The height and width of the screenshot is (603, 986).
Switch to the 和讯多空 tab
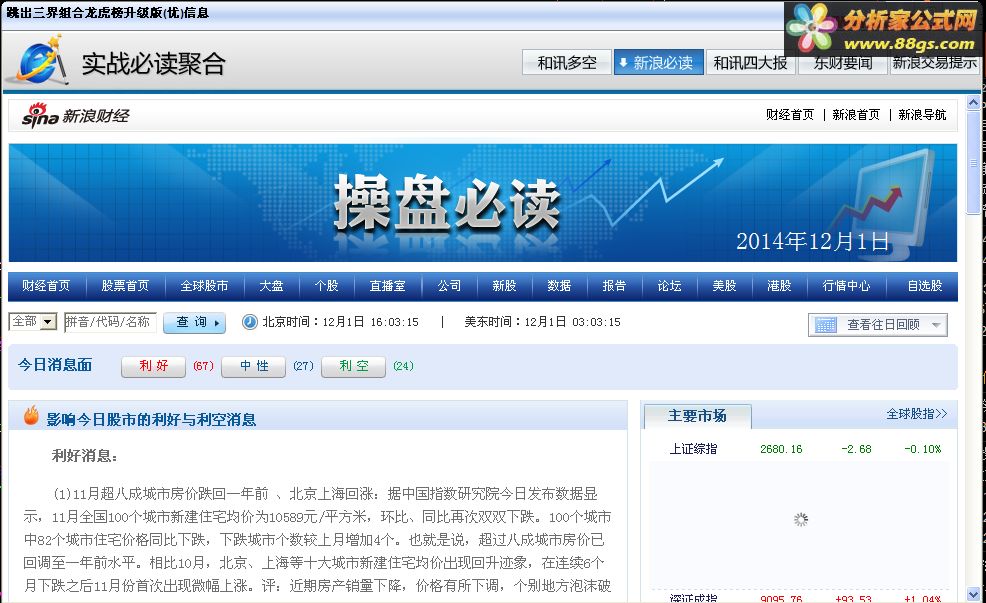click(x=567, y=62)
